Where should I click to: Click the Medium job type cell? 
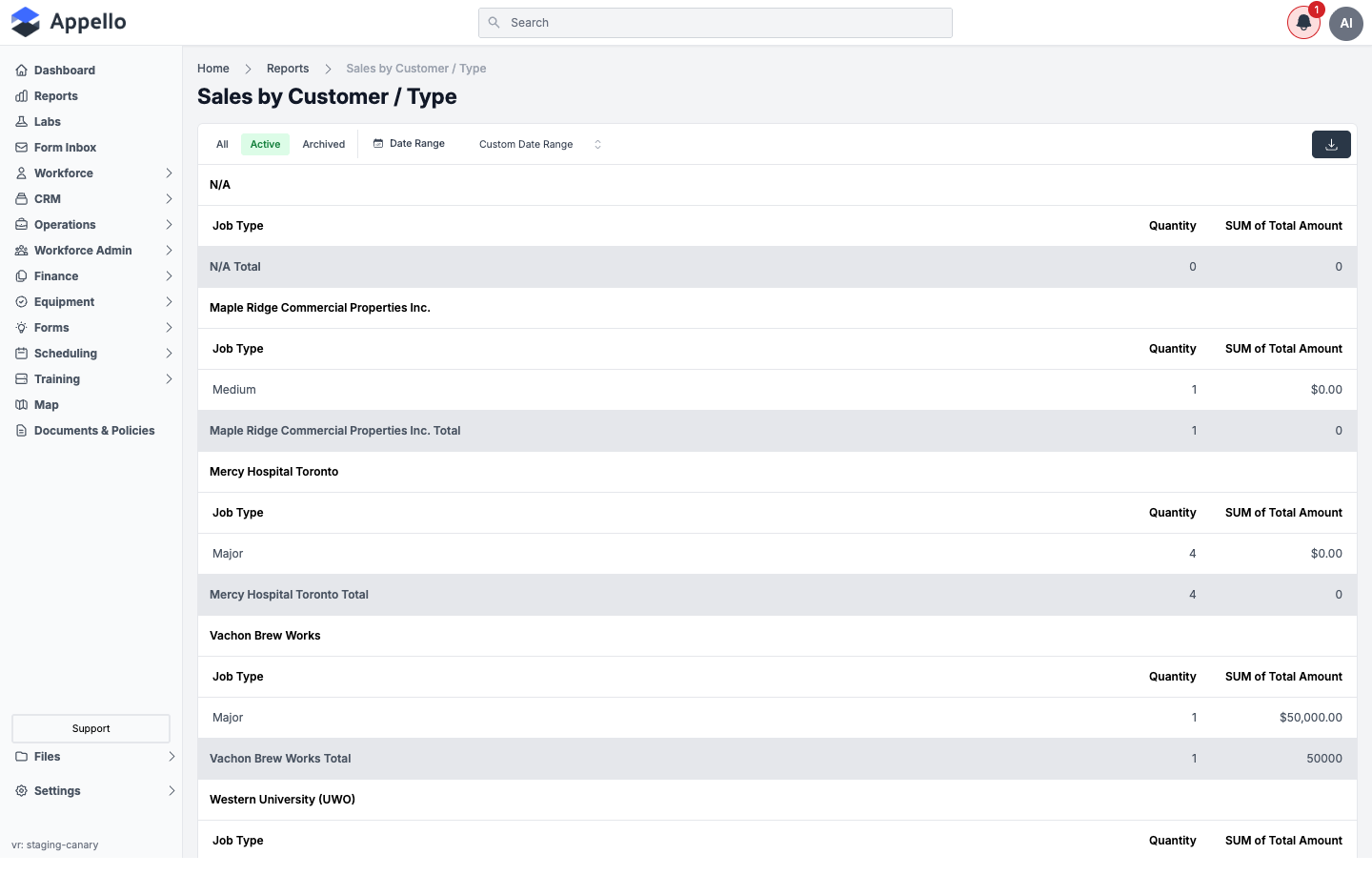(x=234, y=390)
